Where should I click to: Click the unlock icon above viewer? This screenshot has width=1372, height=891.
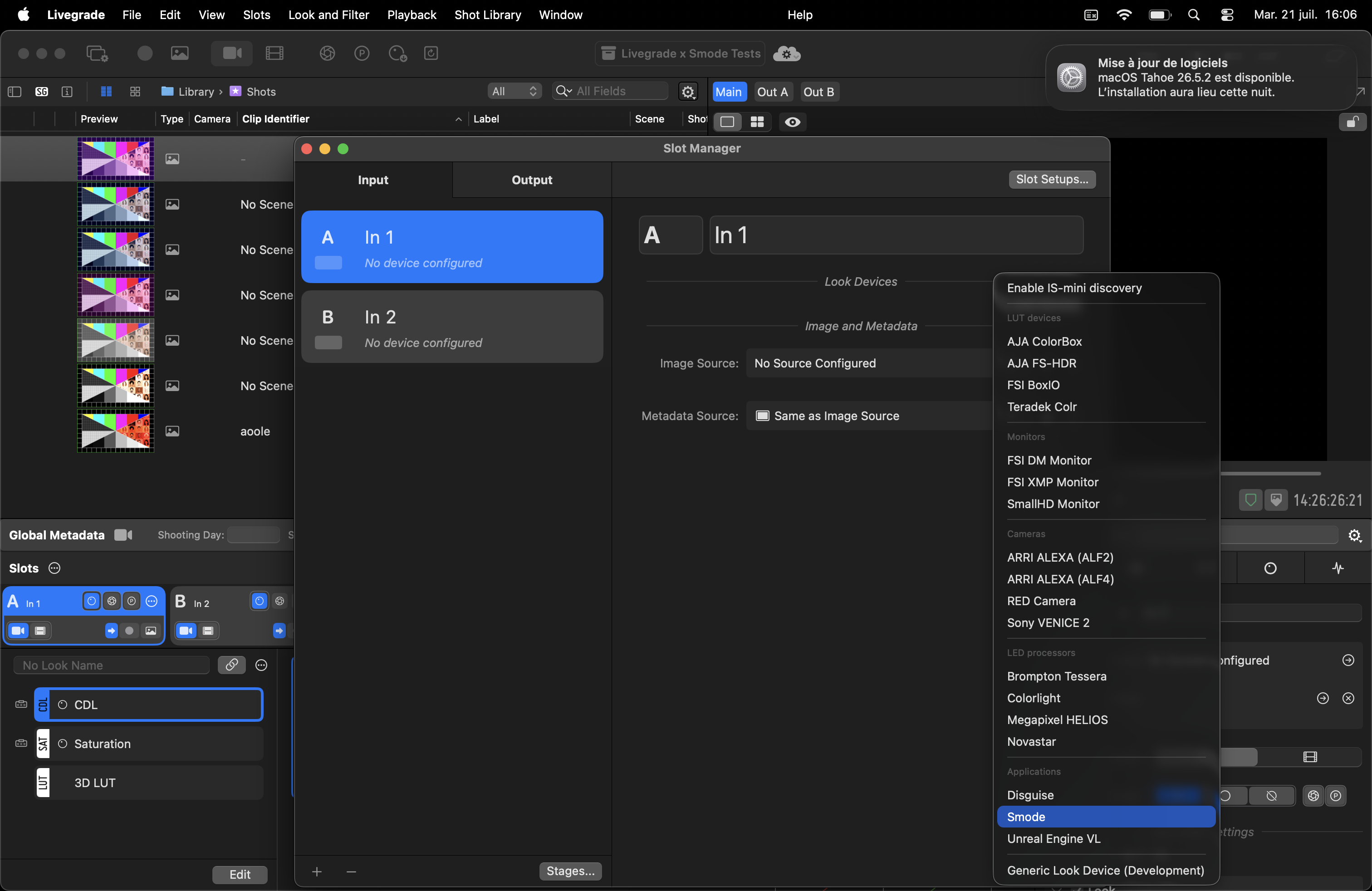coord(1352,122)
